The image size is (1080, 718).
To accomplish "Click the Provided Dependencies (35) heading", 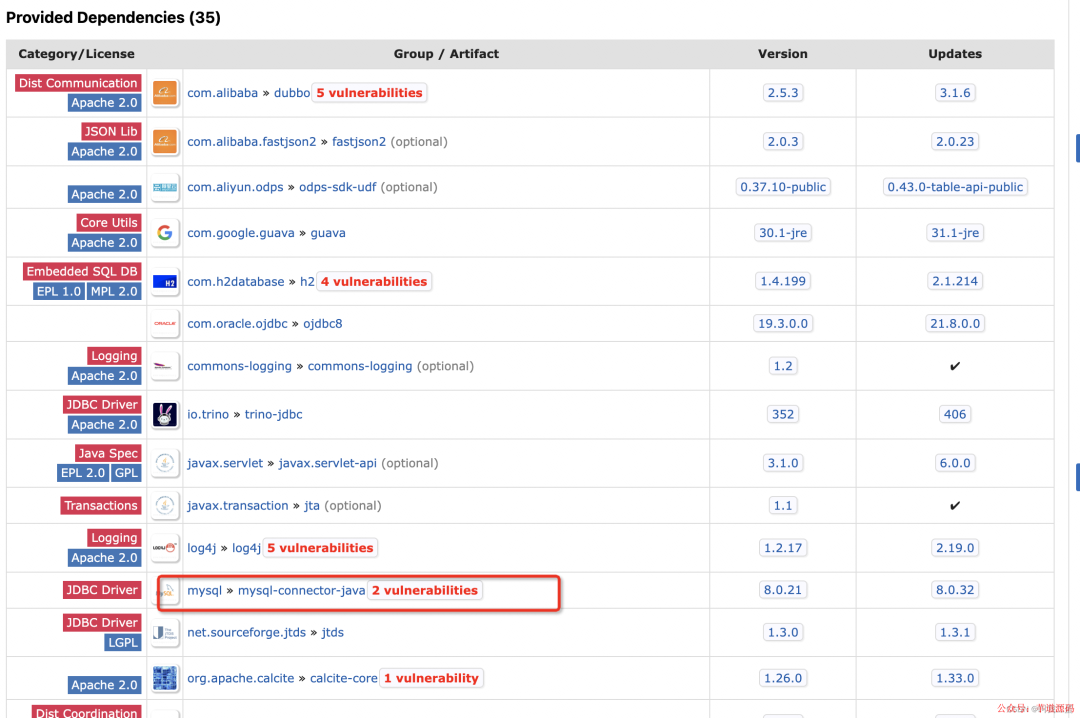I will coord(114,18).
